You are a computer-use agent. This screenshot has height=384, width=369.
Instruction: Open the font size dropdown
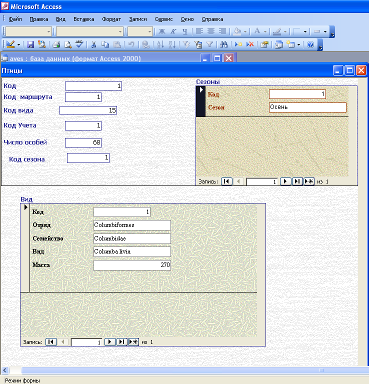tap(150, 32)
